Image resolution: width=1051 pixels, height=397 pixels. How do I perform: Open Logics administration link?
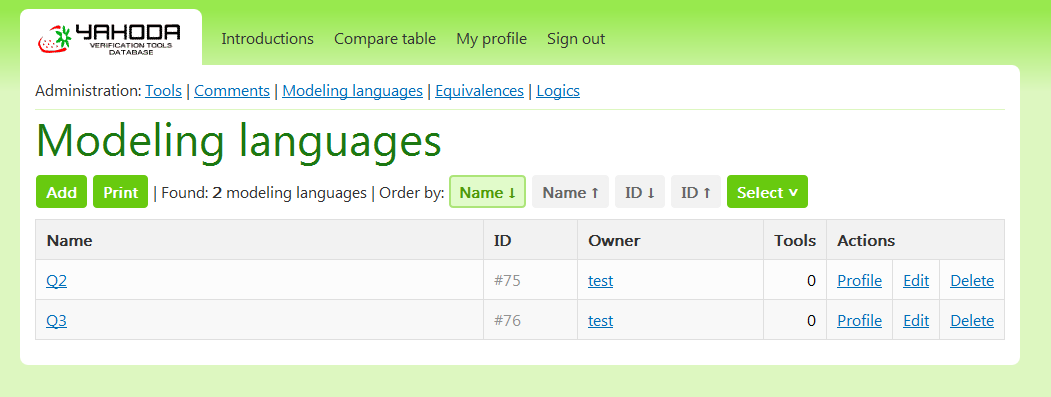(558, 91)
